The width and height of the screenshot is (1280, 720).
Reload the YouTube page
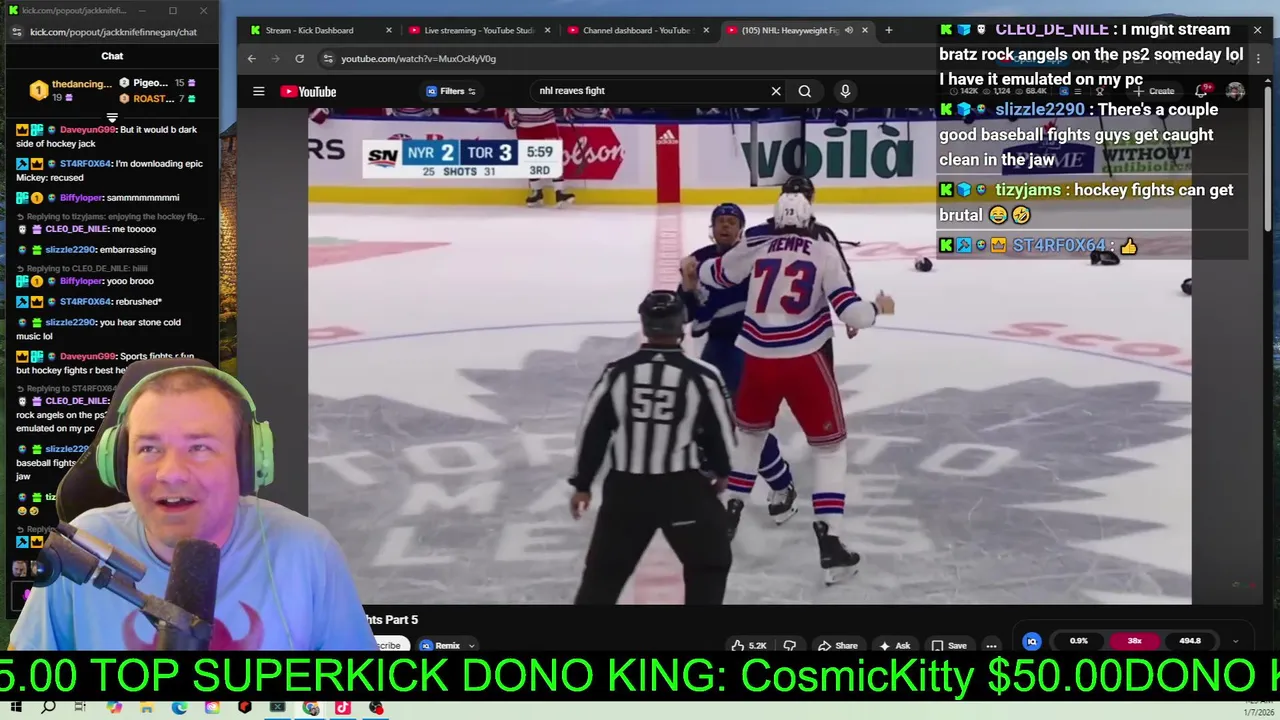[299, 59]
